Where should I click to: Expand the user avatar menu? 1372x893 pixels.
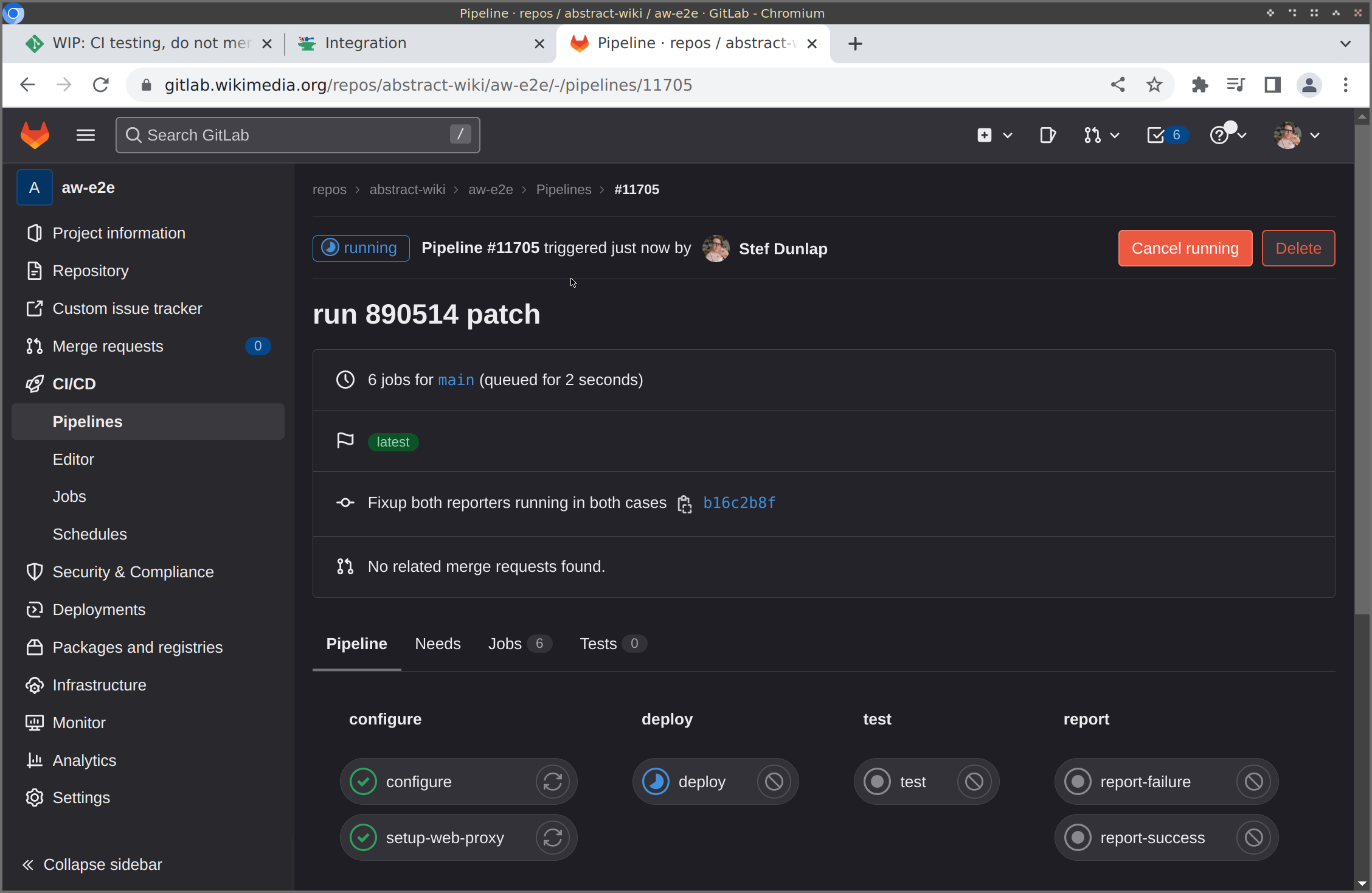point(1297,135)
